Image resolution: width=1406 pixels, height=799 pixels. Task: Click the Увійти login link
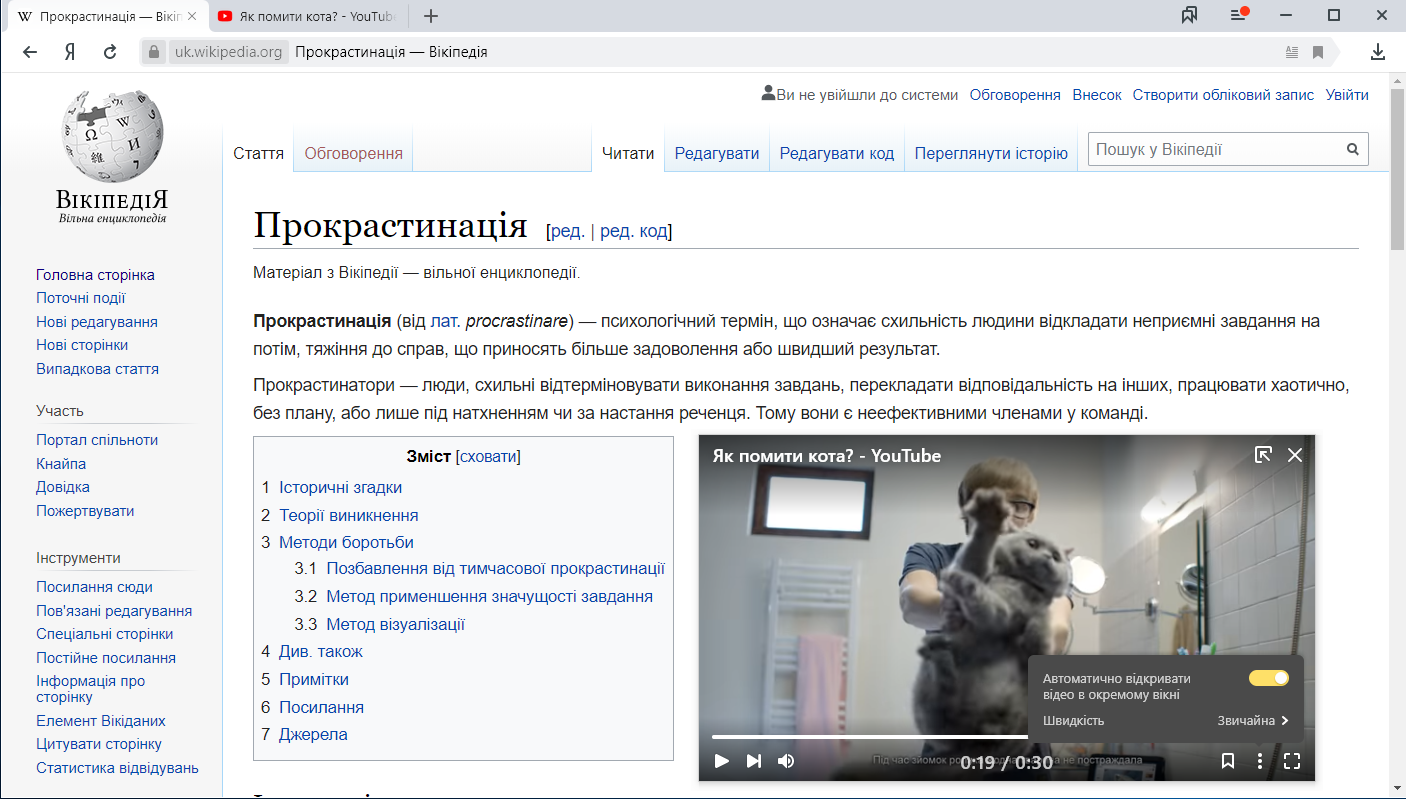(1347, 95)
